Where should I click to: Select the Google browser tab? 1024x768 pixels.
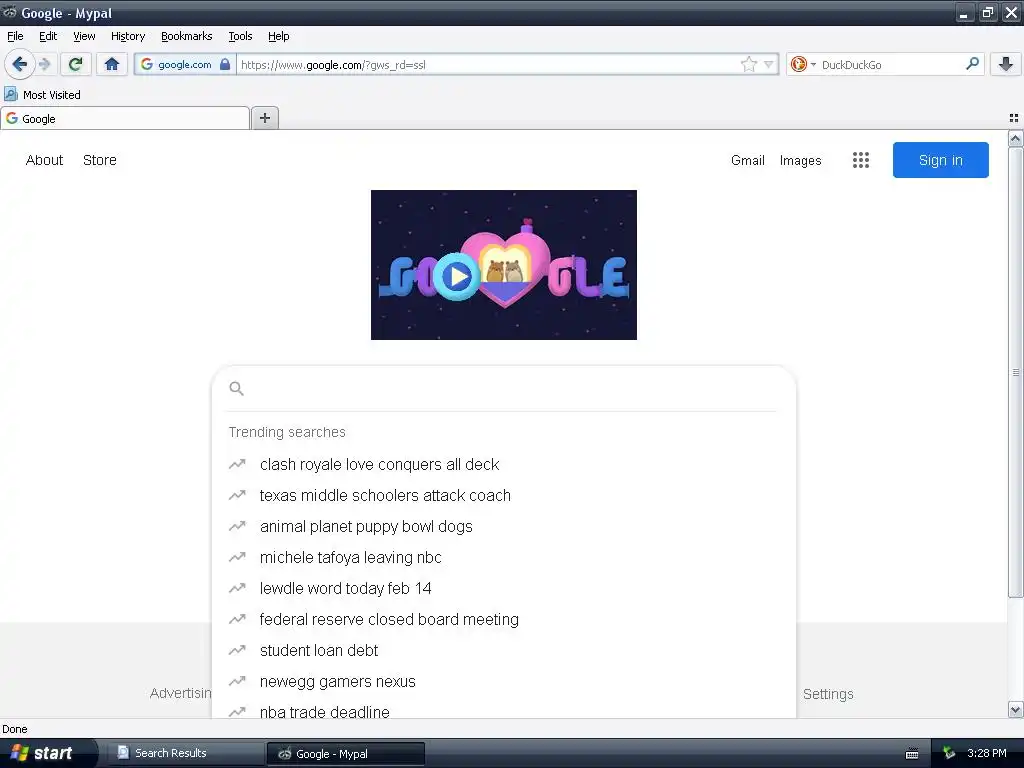(x=125, y=119)
